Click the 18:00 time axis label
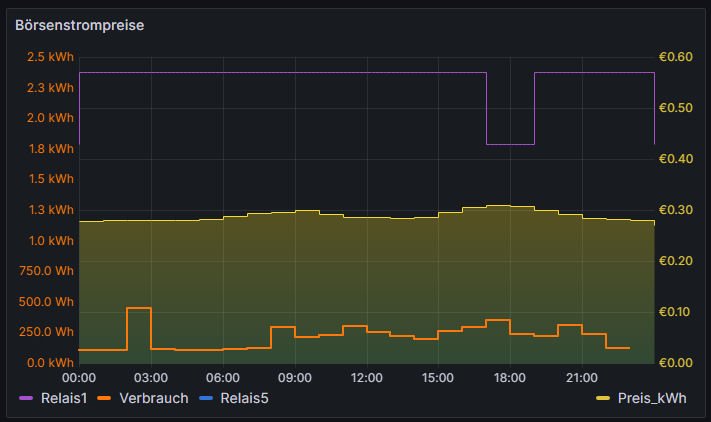 [510, 378]
